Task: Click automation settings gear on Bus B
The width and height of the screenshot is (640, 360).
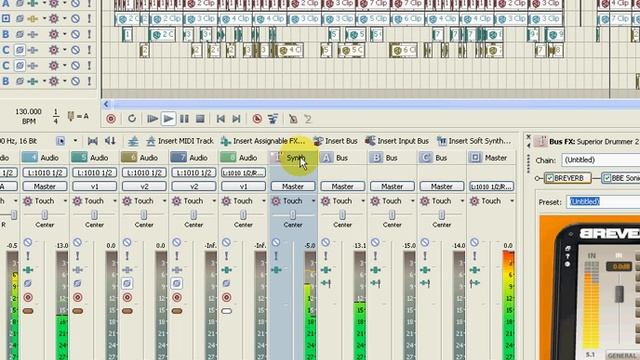Action: click(375, 201)
